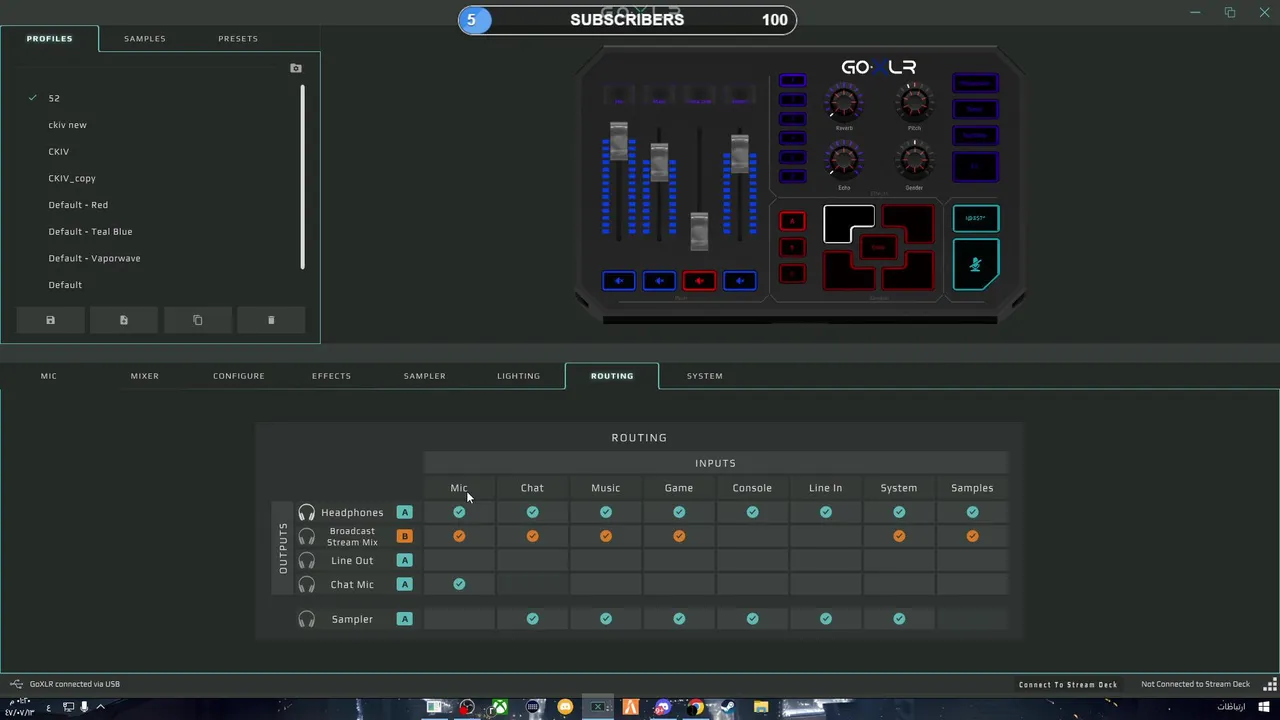The height and width of the screenshot is (720, 1280).
Task: Open File Explorer from the taskbar
Action: (761, 708)
